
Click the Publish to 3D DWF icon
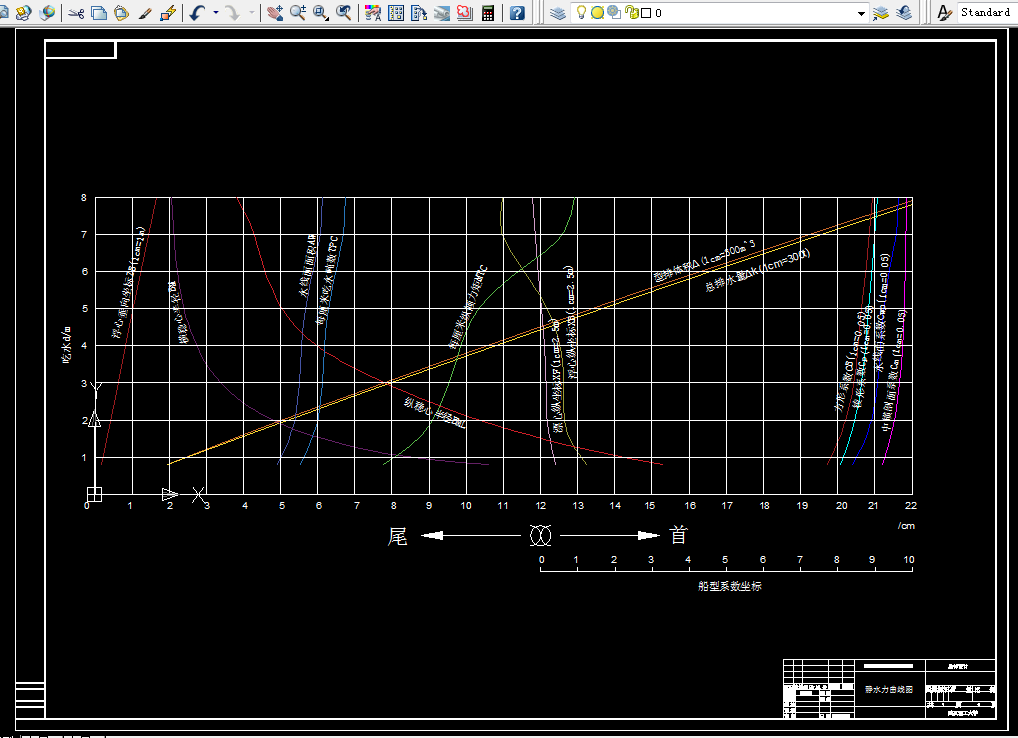tap(47, 12)
